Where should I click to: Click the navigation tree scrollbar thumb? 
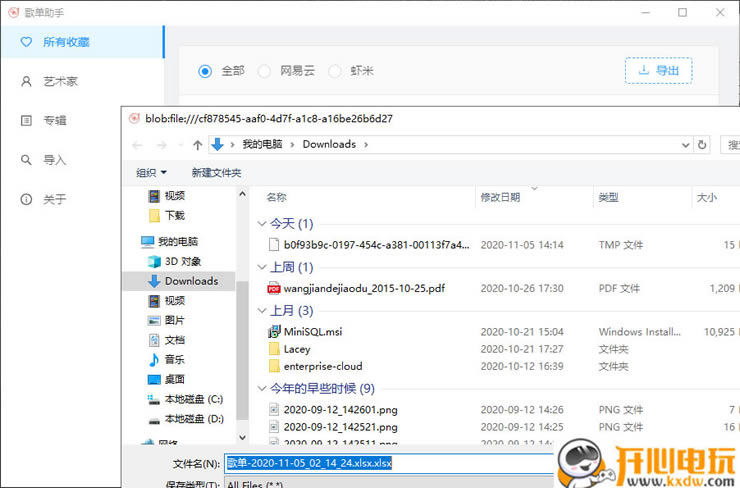tap(242, 350)
